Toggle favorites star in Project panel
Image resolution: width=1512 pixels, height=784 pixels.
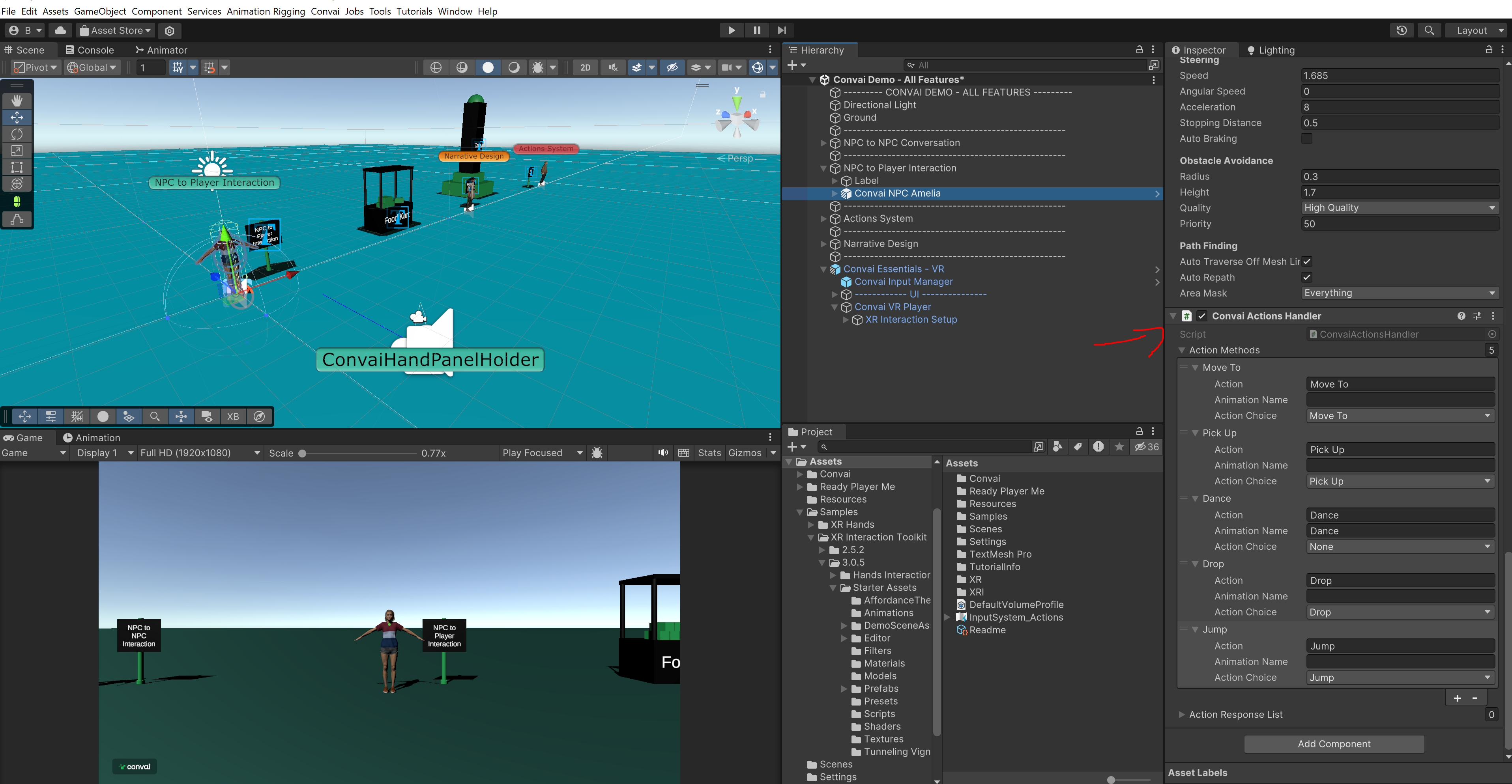tap(1119, 446)
